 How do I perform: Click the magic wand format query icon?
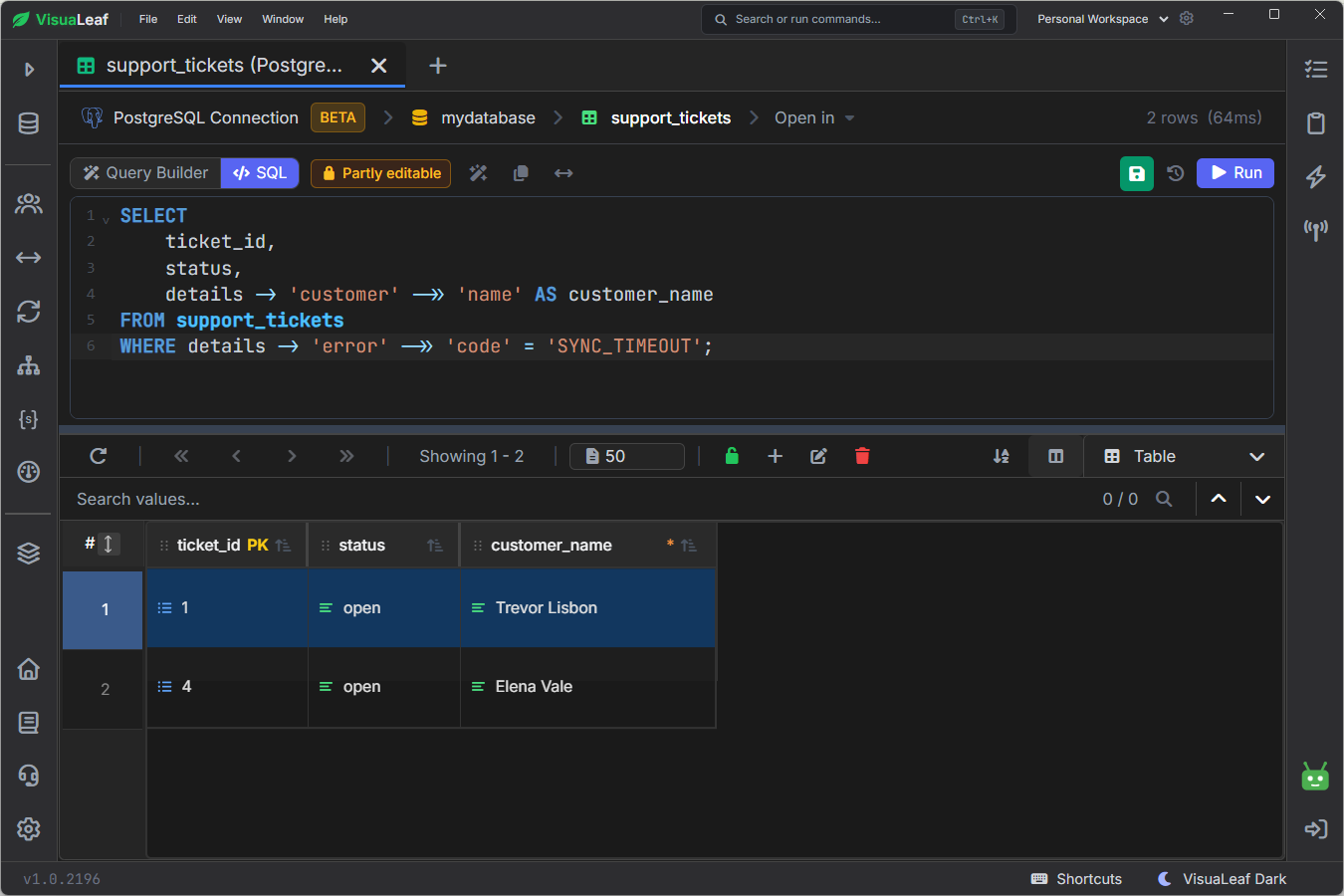479,173
